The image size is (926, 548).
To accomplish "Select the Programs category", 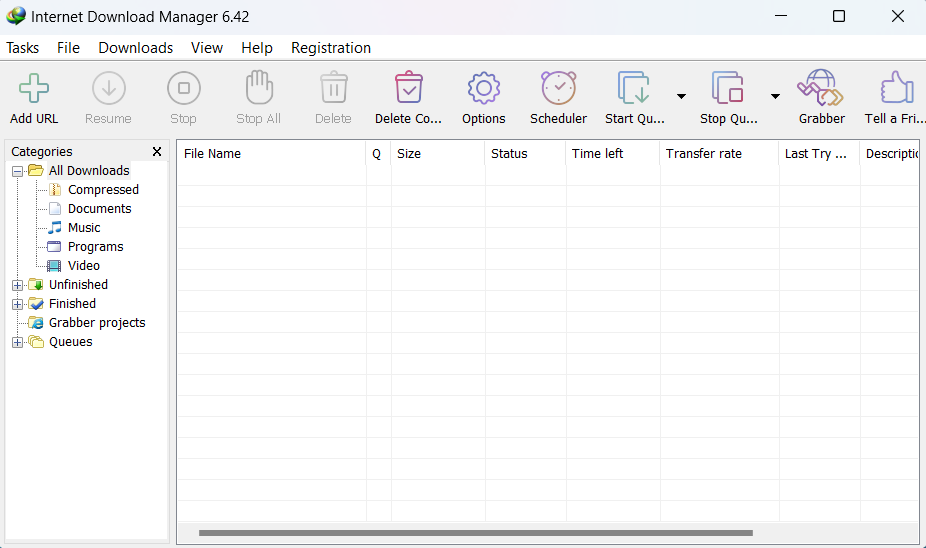I will click(x=96, y=246).
